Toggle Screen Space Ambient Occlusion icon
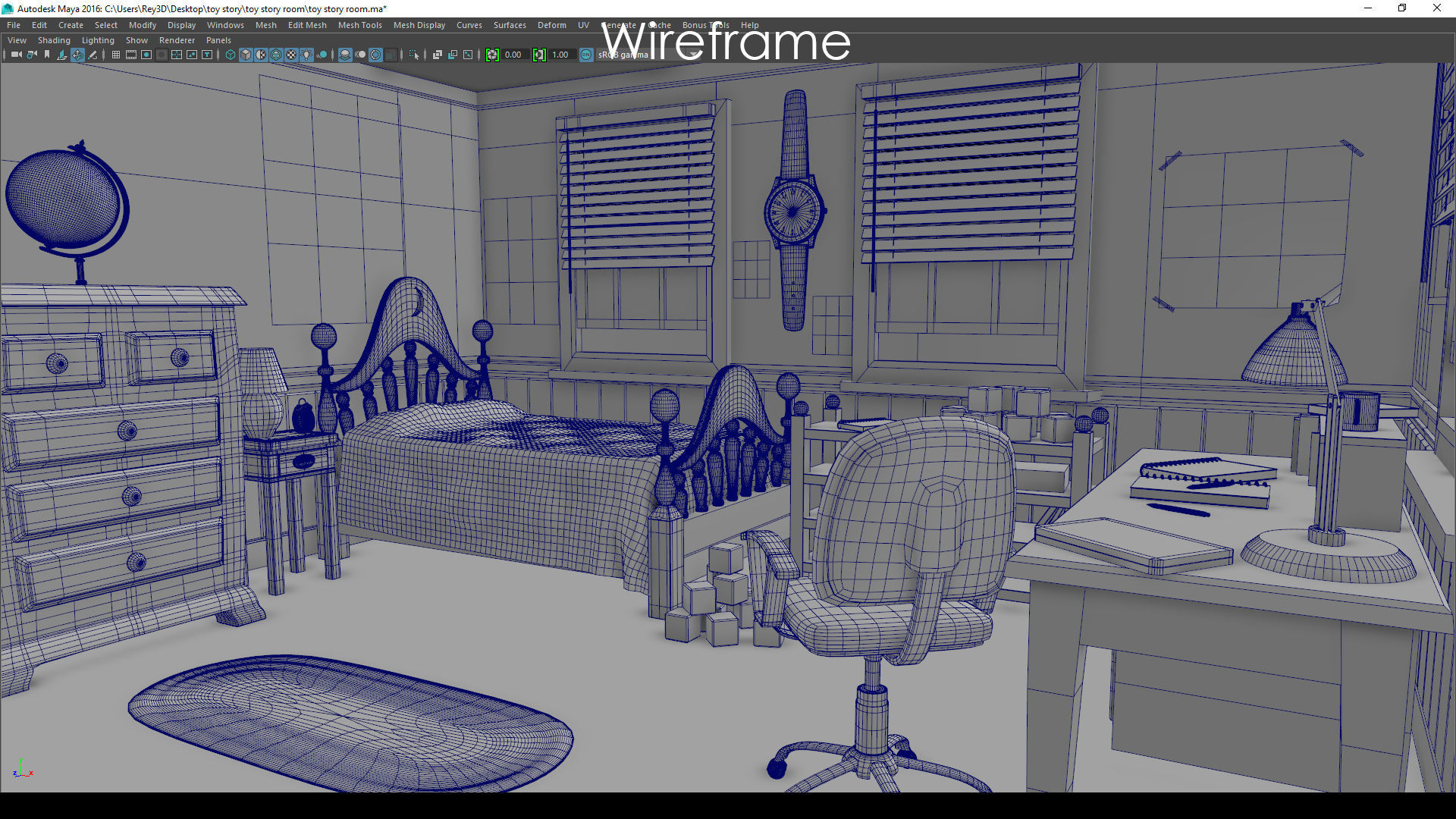The height and width of the screenshot is (819, 1456). [x=345, y=55]
